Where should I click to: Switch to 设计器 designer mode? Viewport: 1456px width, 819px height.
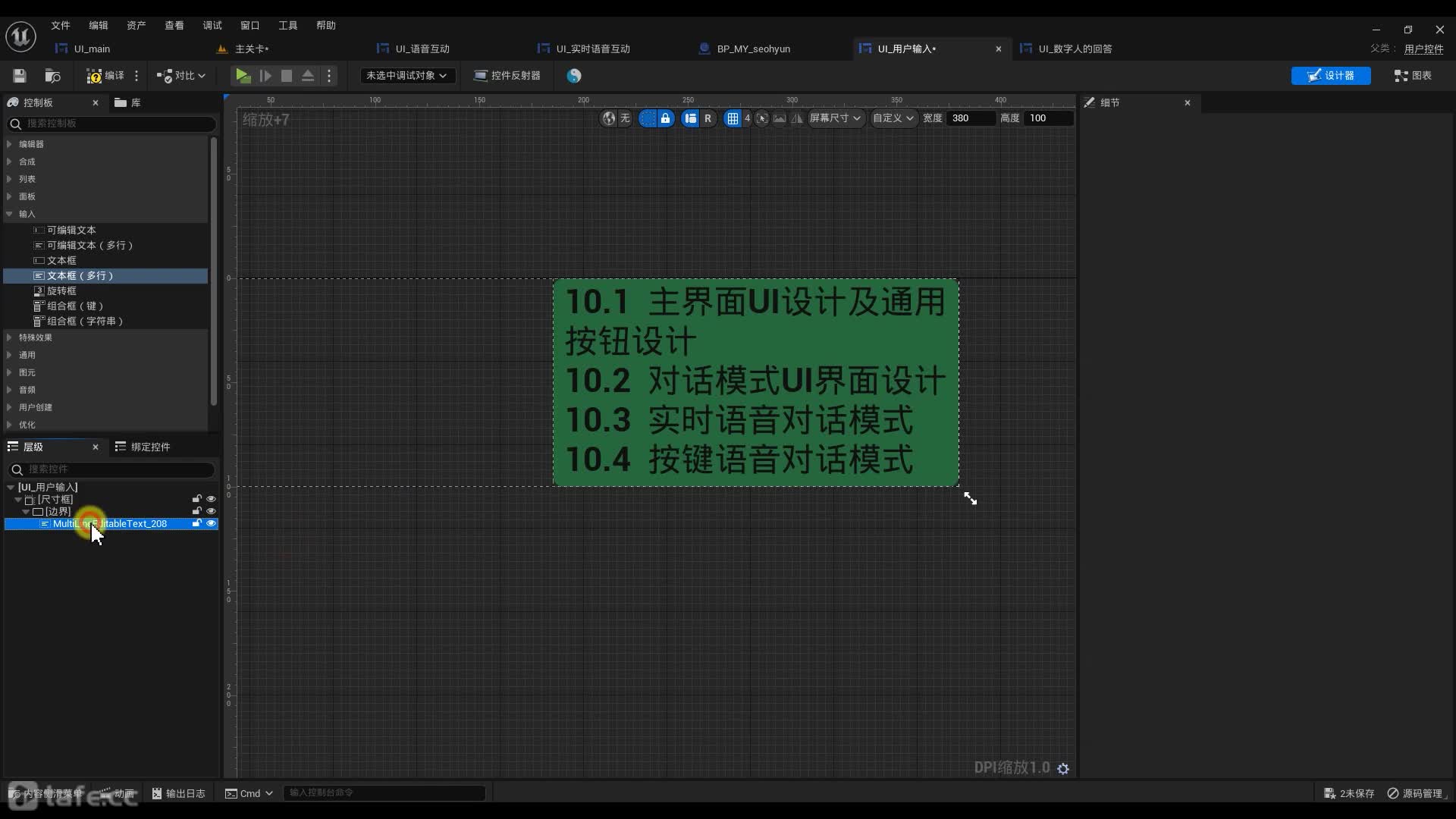(1331, 76)
